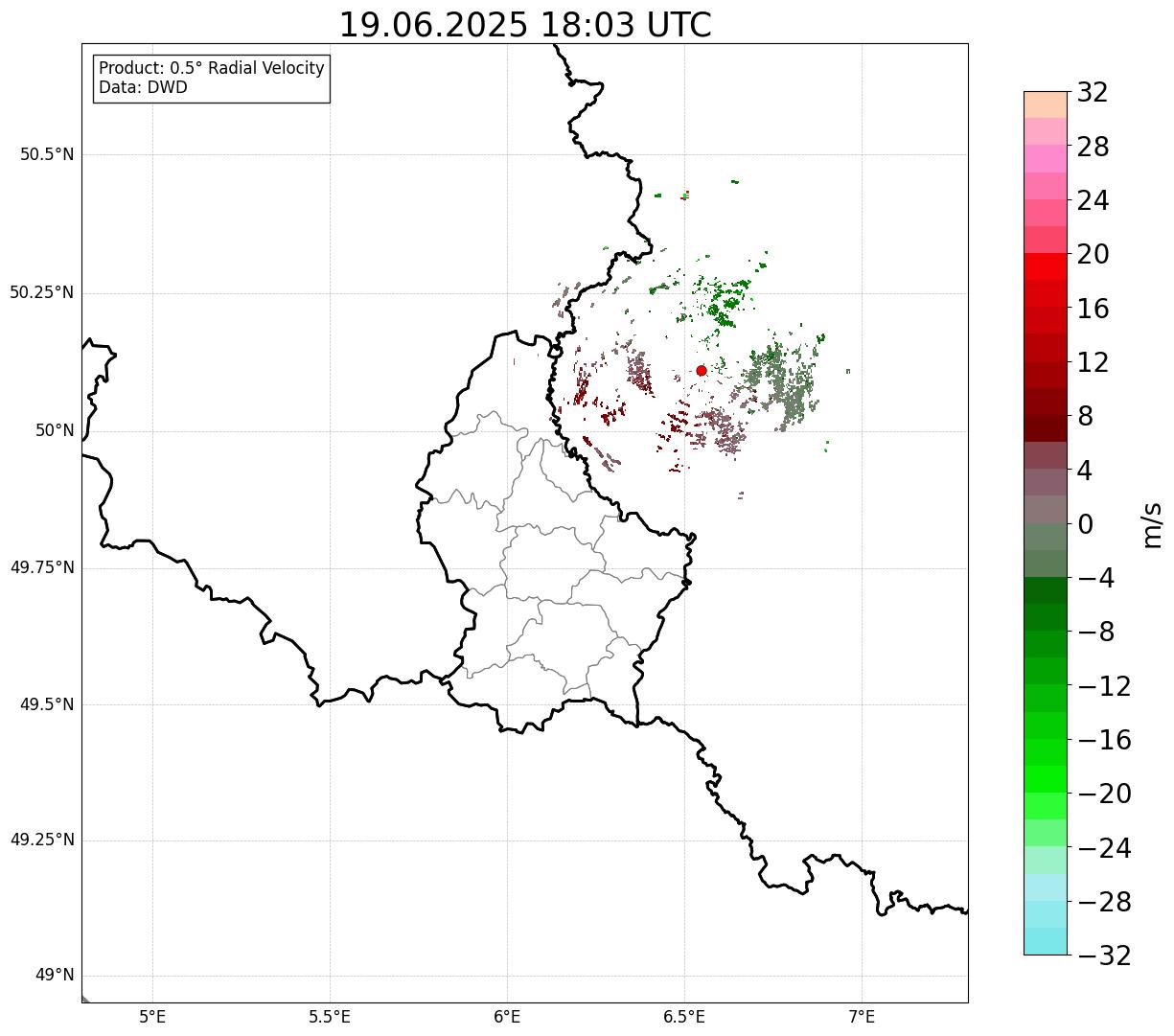1174x1036 pixels.
Task: Click colorbar tick label 12
Action: (x=1093, y=362)
